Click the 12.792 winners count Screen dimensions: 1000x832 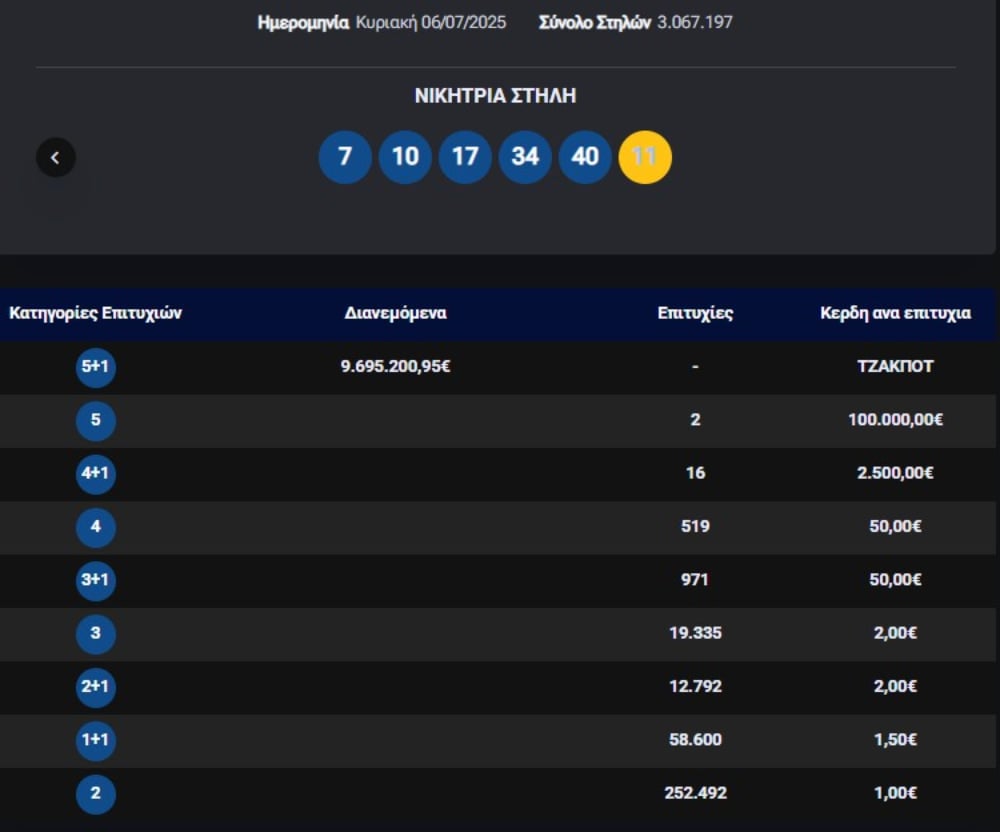[x=695, y=687]
